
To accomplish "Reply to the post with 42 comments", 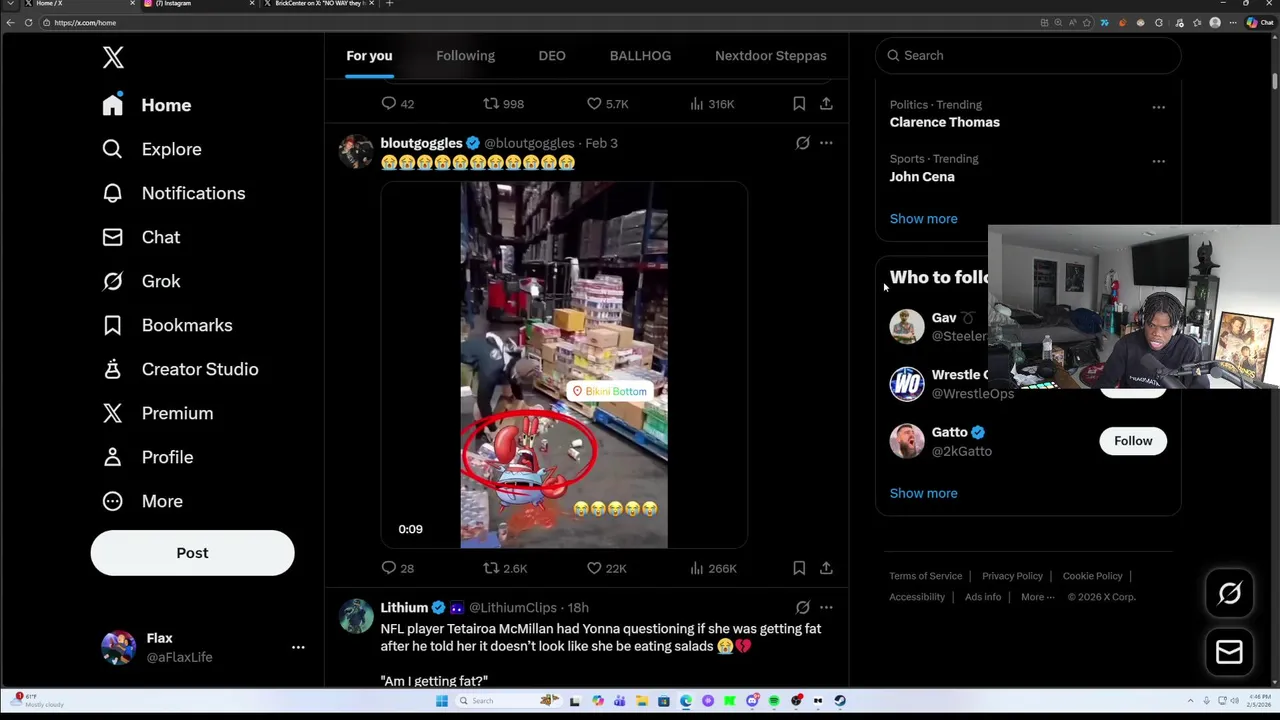I will click(x=397, y=104).
